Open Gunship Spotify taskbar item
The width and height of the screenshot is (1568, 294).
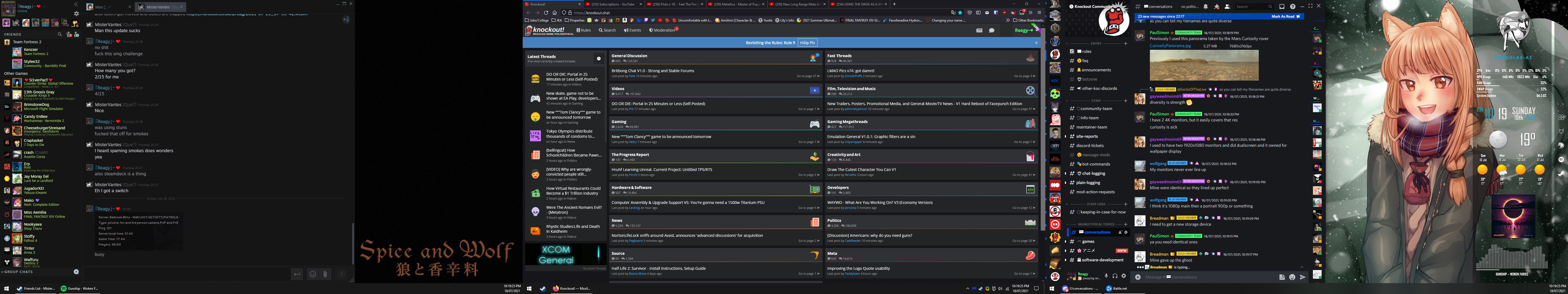(79, 289)
